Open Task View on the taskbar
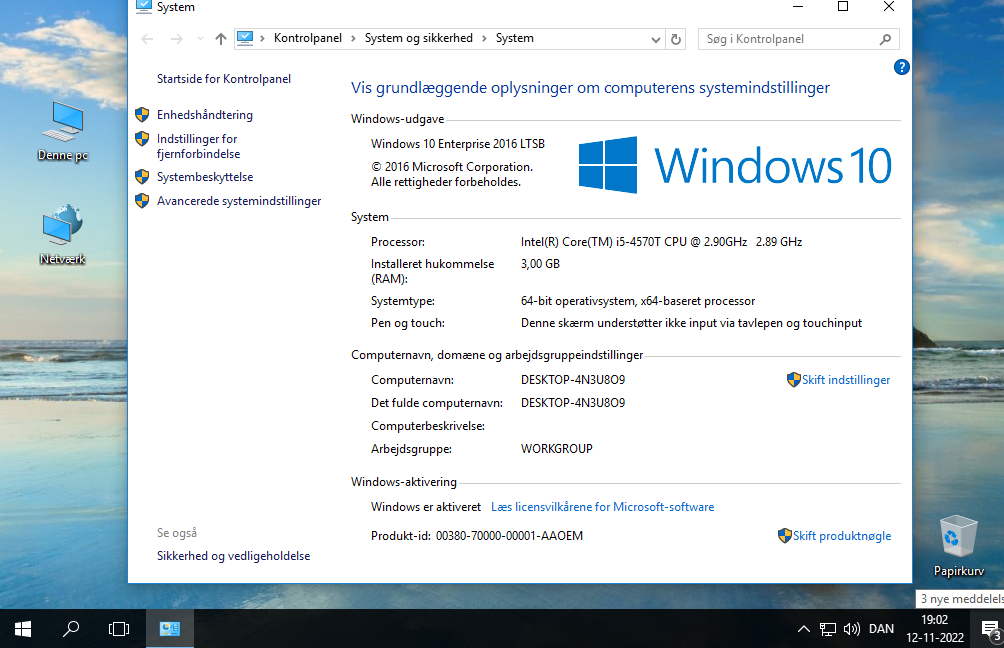The width and height of the screenshot is (1004, 648). [119, 629]
